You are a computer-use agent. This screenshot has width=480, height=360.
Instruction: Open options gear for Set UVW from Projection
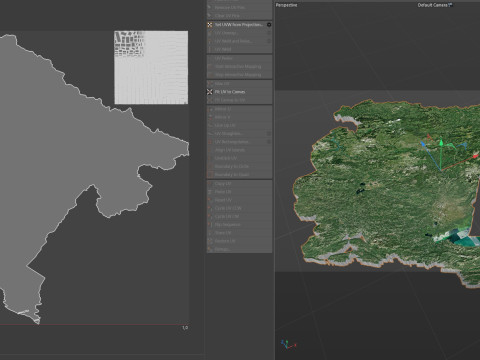[269, 25]
